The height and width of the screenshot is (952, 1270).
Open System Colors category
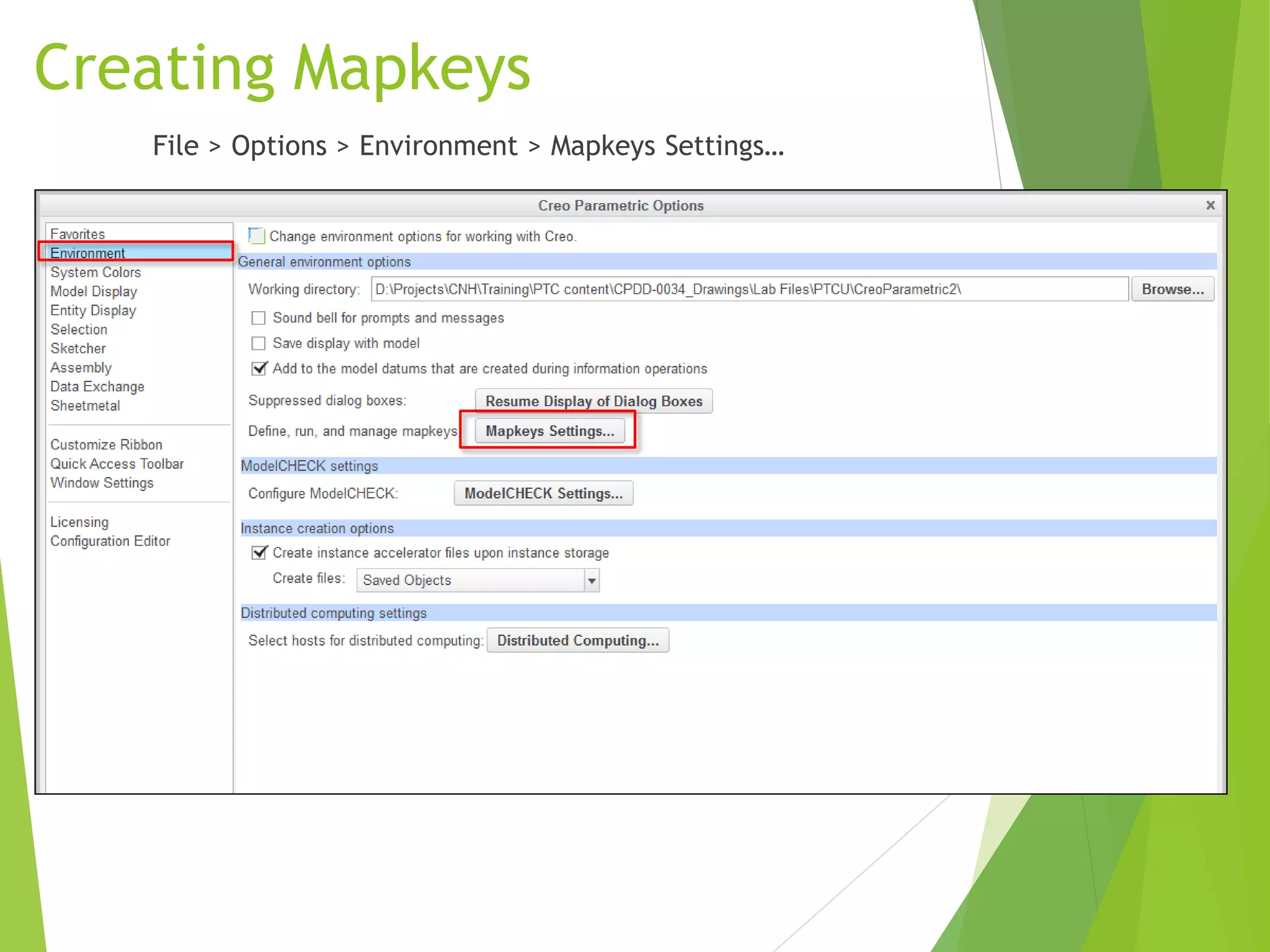[95, 272]
